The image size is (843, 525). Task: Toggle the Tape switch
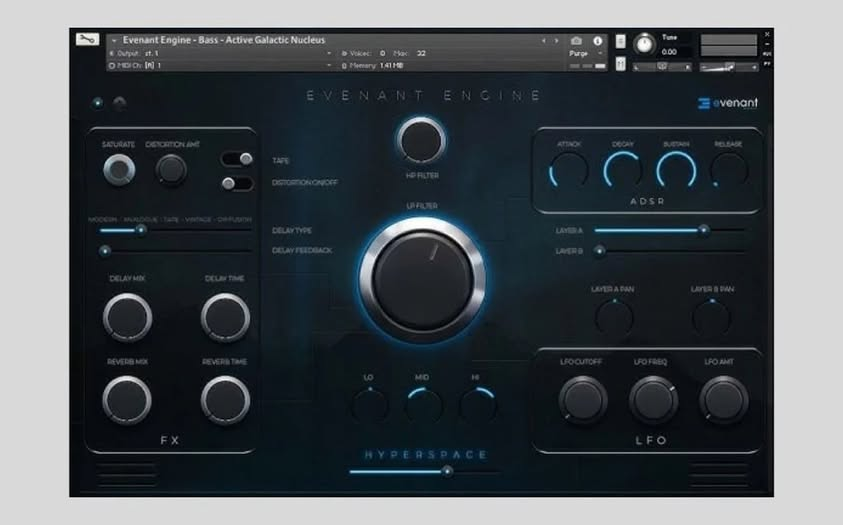tap(237, 159)
